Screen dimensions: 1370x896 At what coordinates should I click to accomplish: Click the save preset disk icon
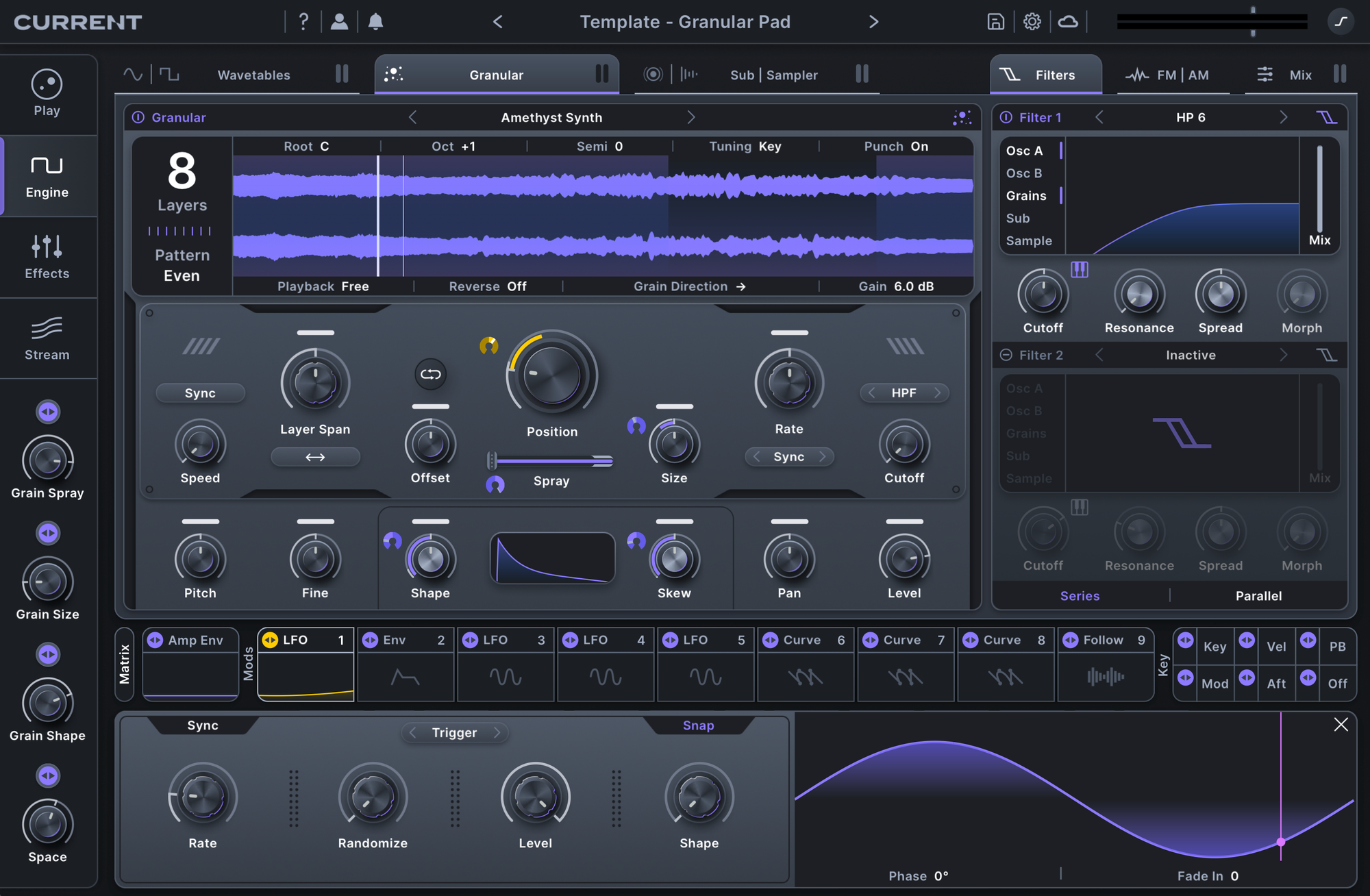click(995, 22)
